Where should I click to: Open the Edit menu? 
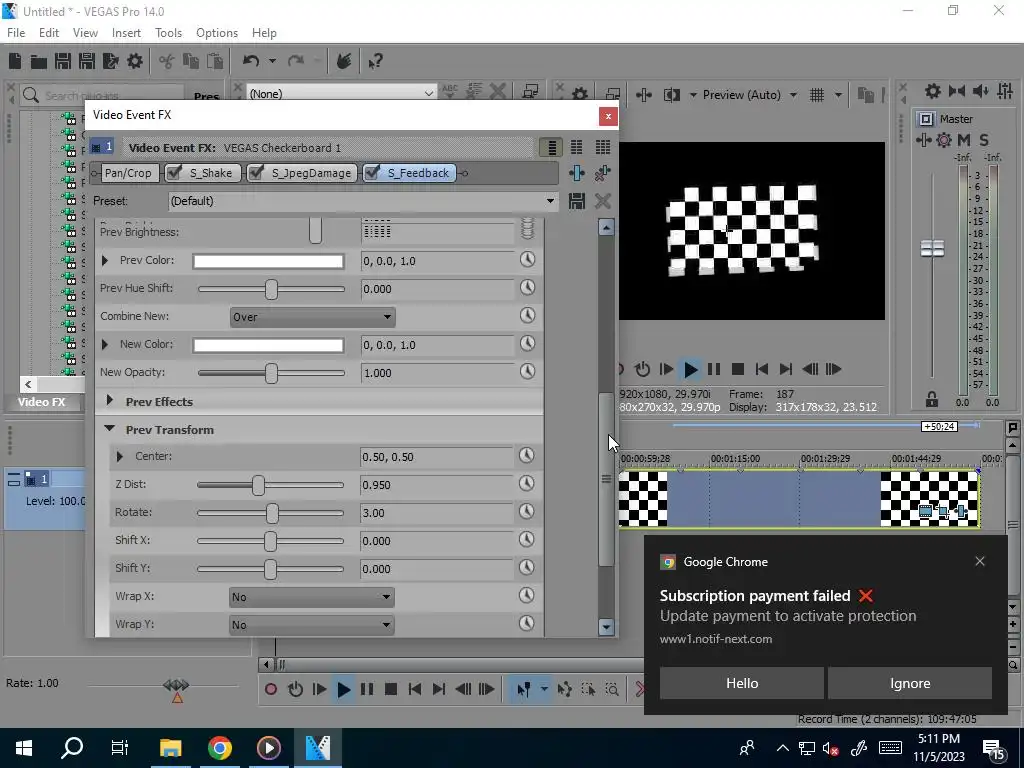tap(49, 33)
